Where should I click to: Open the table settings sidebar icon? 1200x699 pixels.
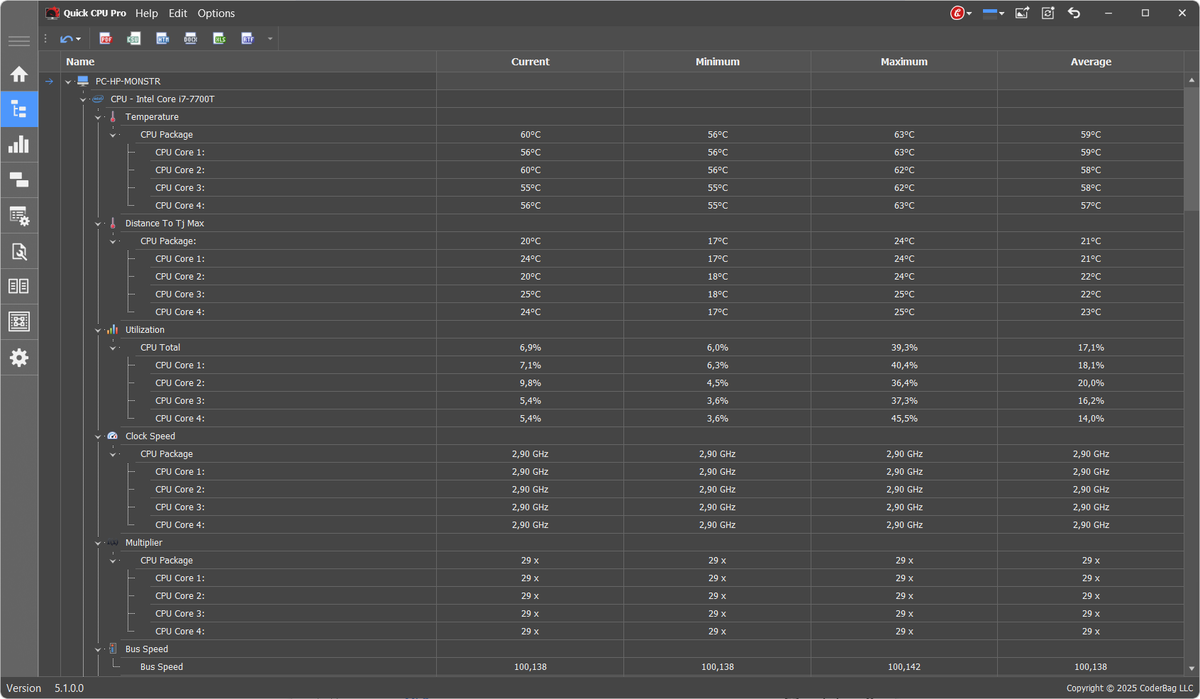19,215
